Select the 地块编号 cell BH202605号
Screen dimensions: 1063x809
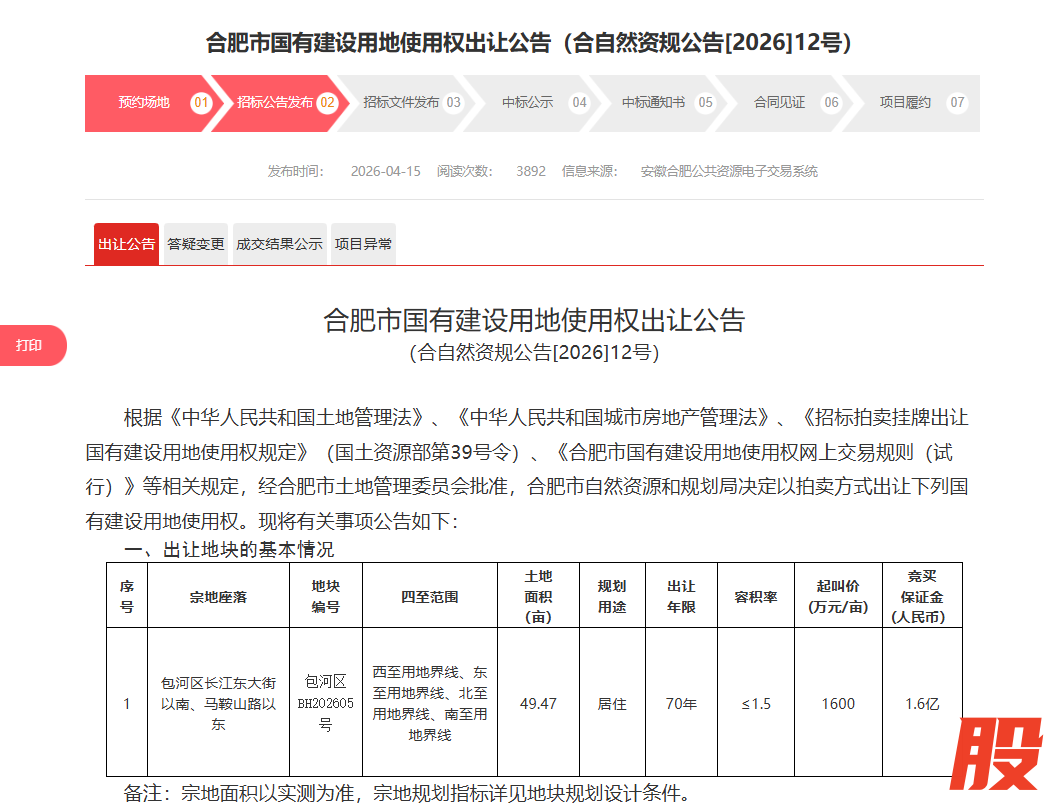(325, 703)
